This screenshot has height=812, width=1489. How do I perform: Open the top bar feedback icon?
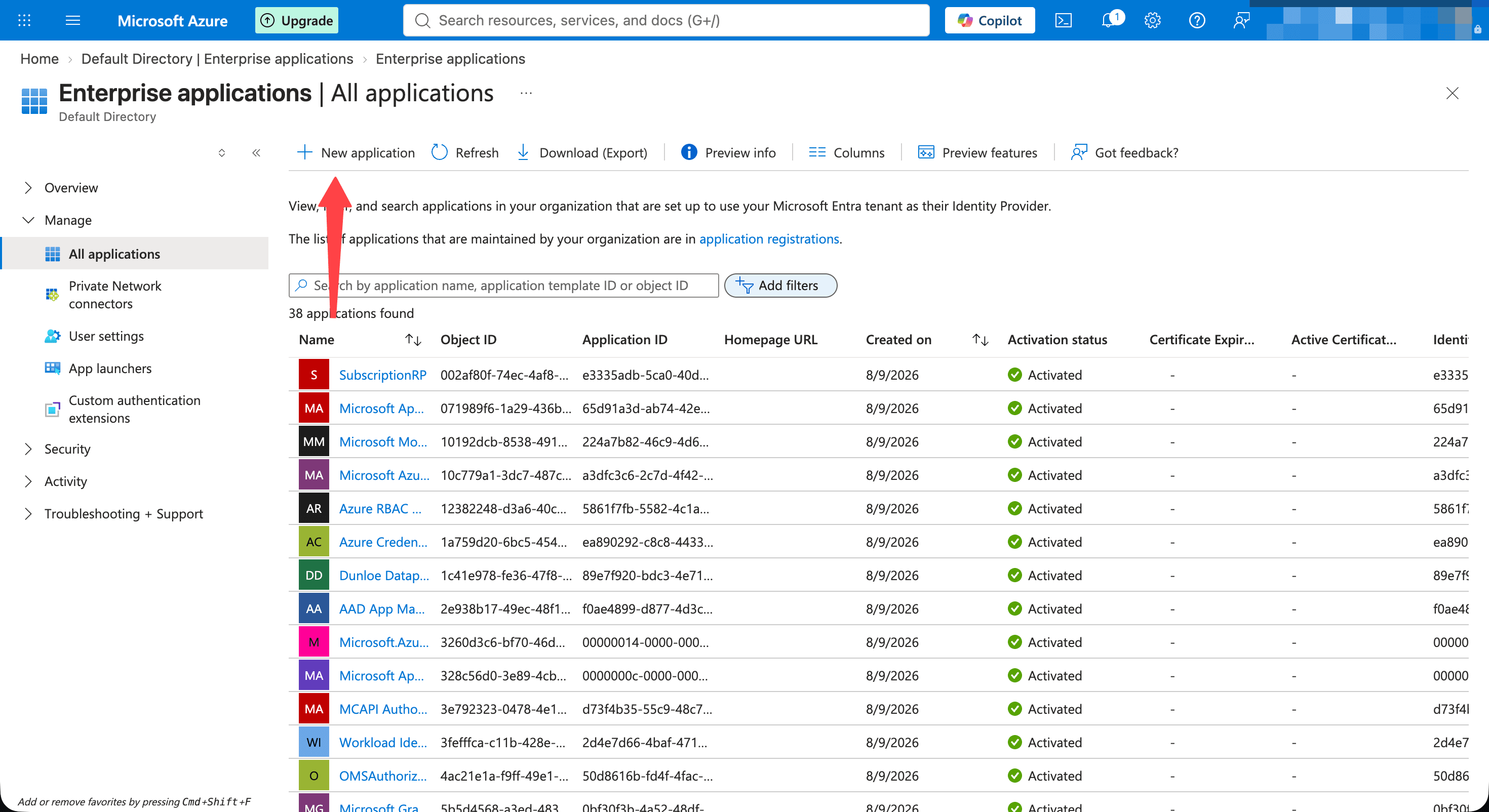(x=1241, y=20)
